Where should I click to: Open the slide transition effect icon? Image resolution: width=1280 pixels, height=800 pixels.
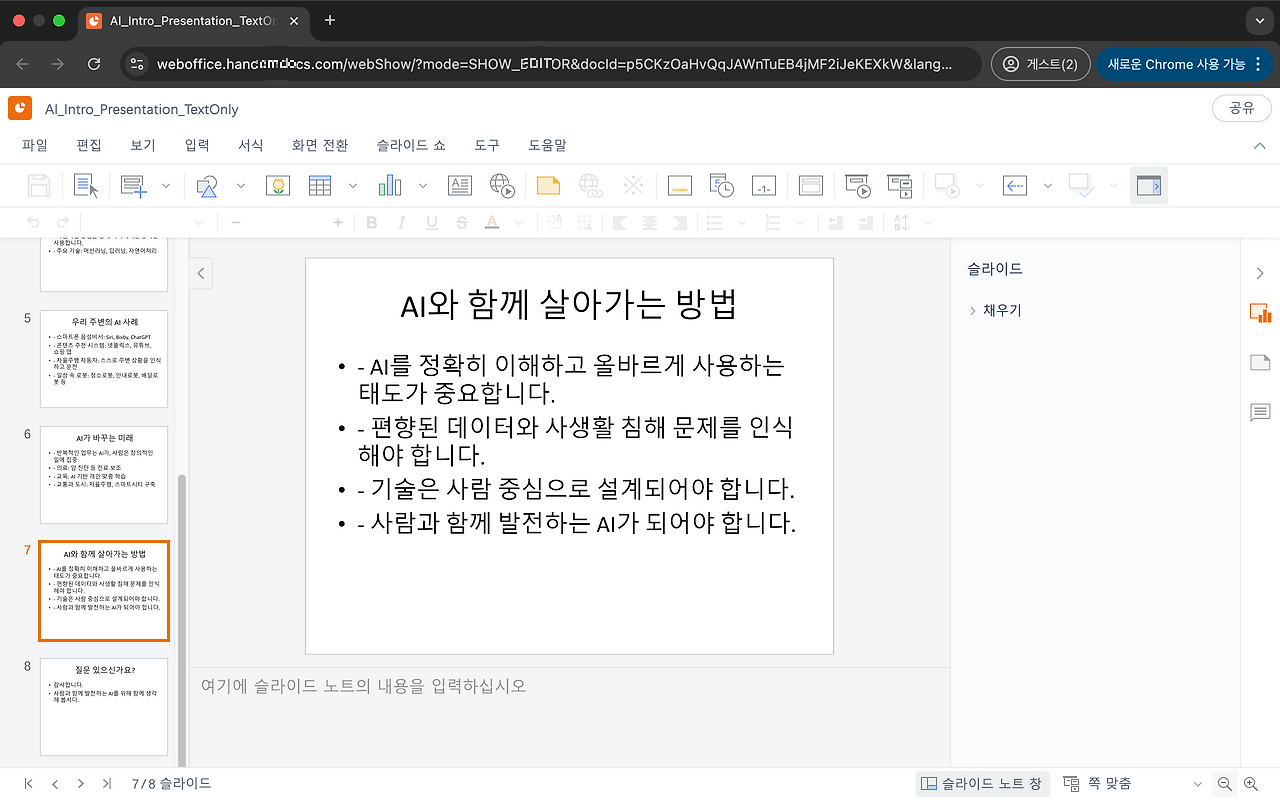pos(1015,185)
